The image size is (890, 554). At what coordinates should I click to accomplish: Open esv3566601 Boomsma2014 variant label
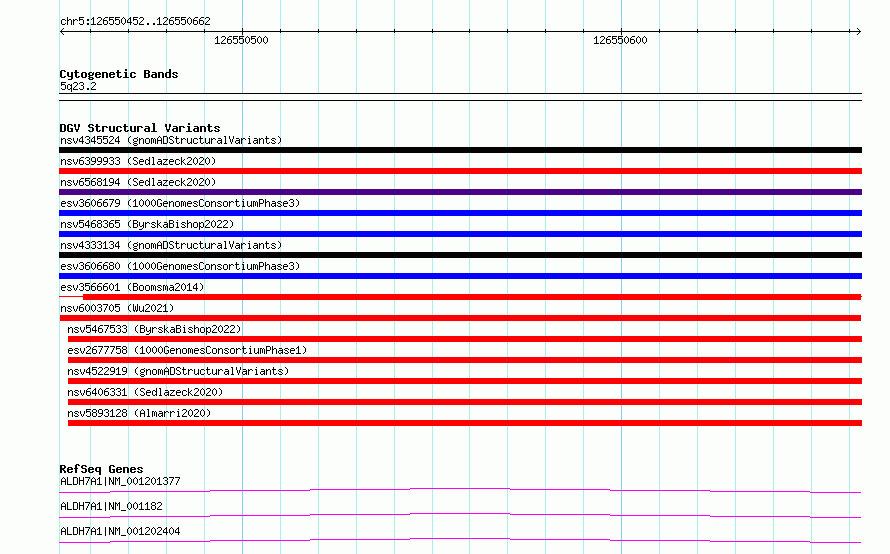click(132, 287)
